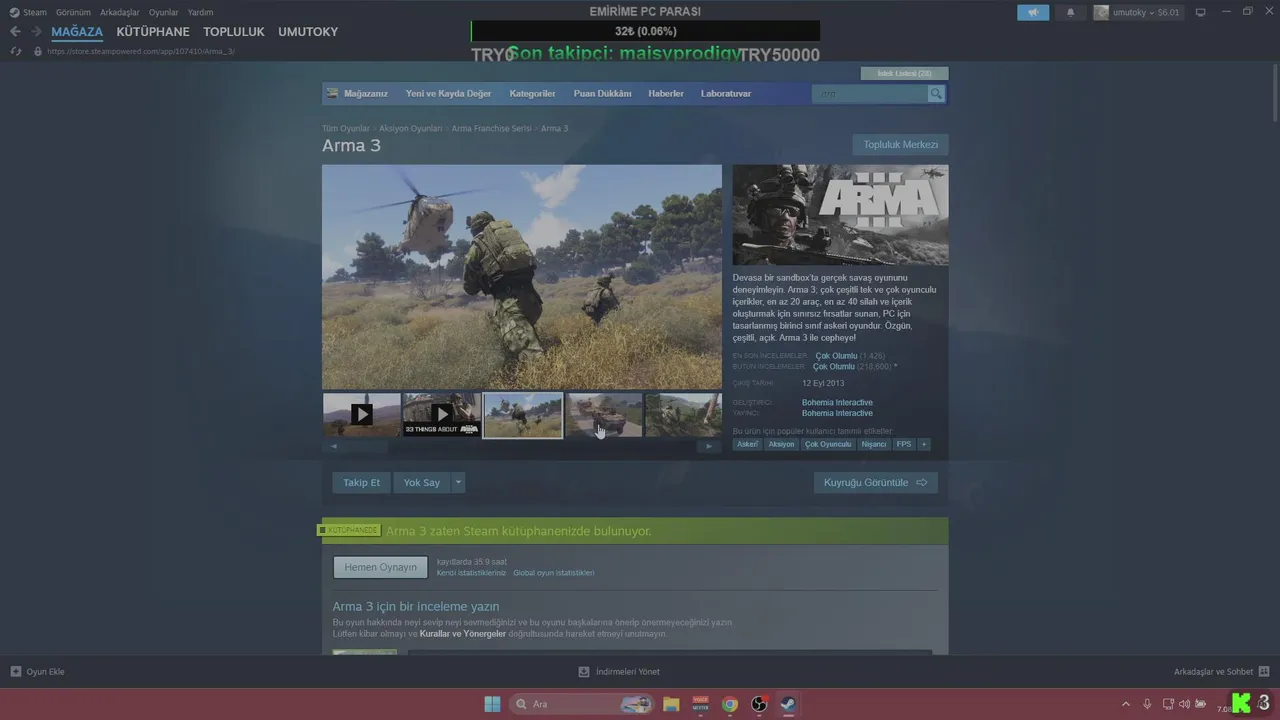1280x720 pixels.
Task: Open the notifications bell icon
Action: click(x=1070, y=12)
